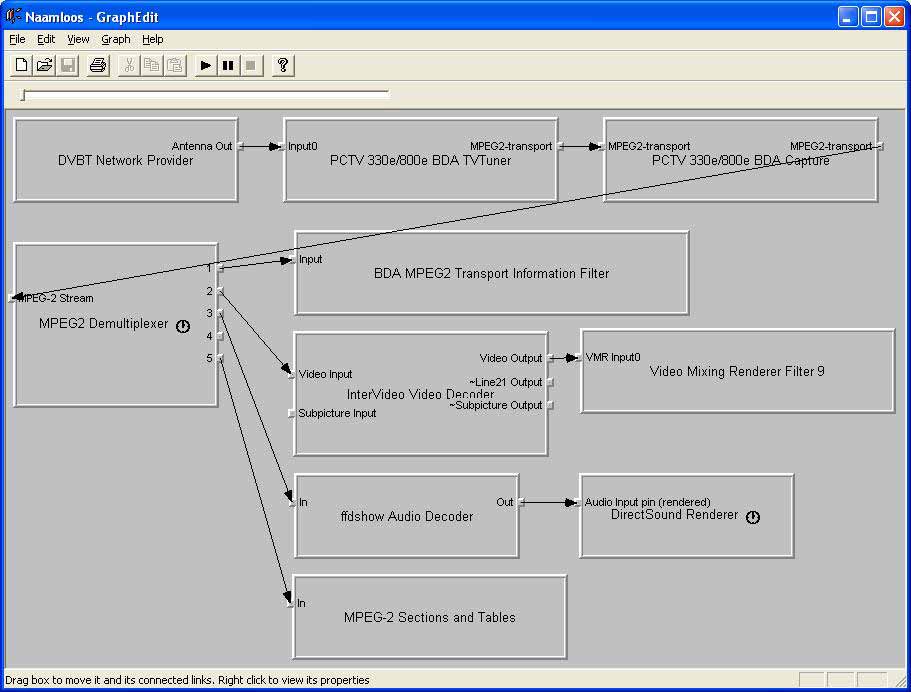Close the GraphEdit window

tap(895, 17)
